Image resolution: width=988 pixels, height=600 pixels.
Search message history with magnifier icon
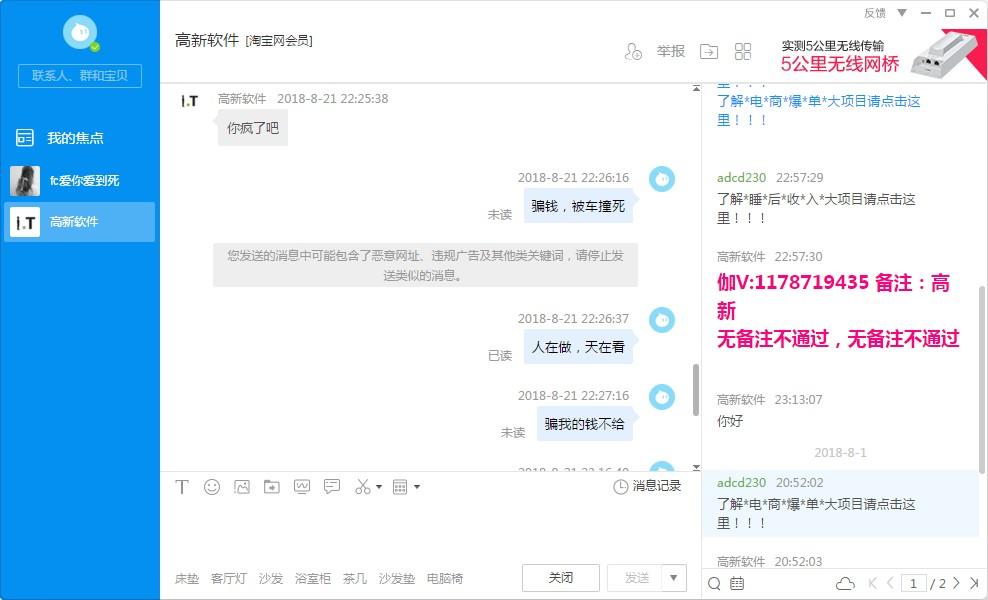pyautogui.click(x=714, y=583)
